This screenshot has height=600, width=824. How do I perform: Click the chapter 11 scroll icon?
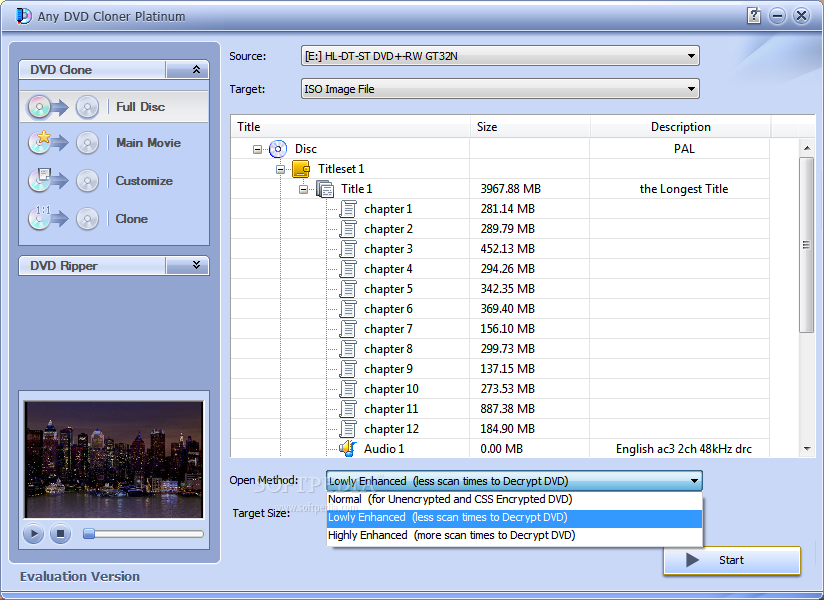coord(347,409)
